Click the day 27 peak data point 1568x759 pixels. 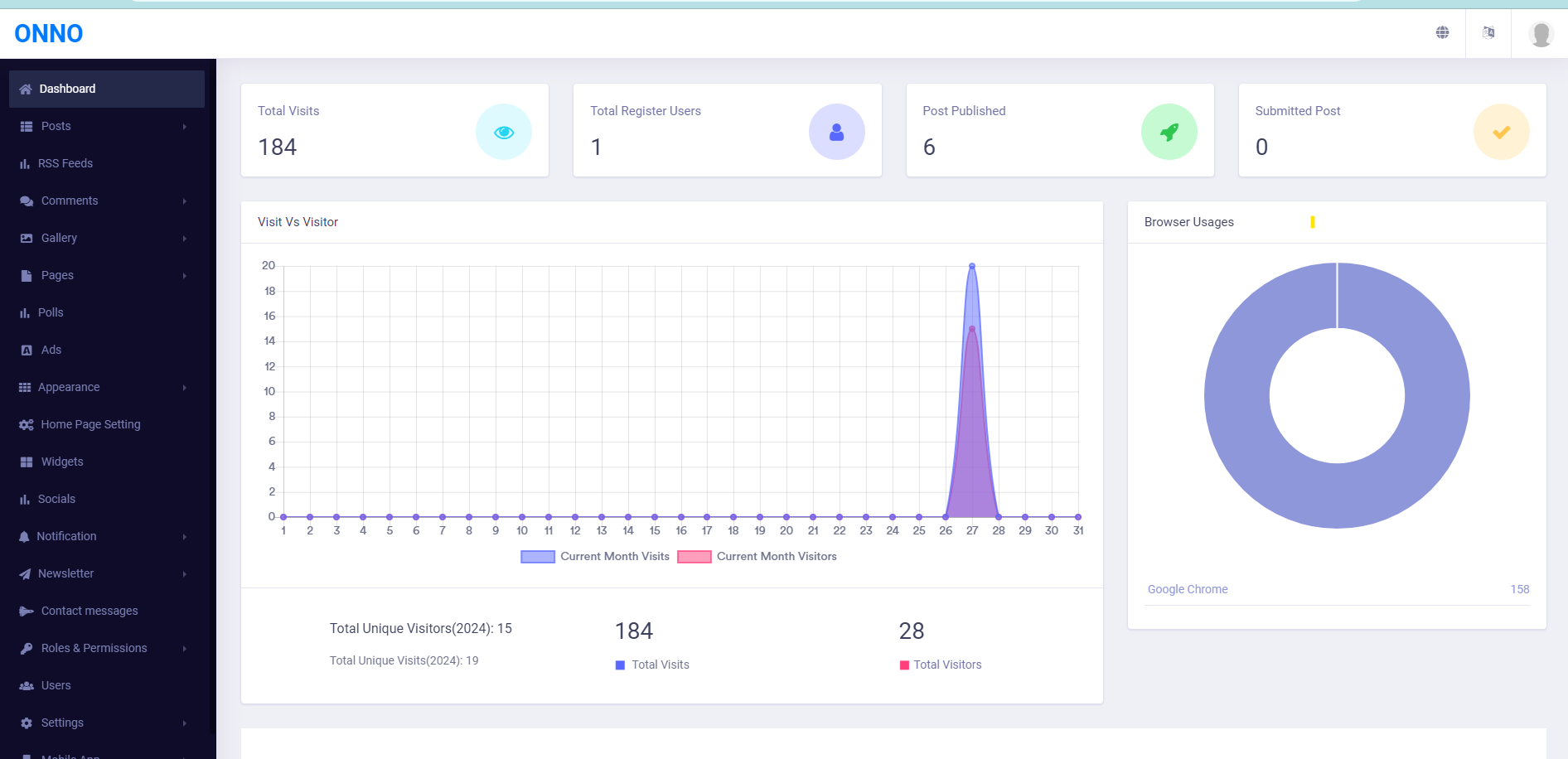tap(972, 266)
